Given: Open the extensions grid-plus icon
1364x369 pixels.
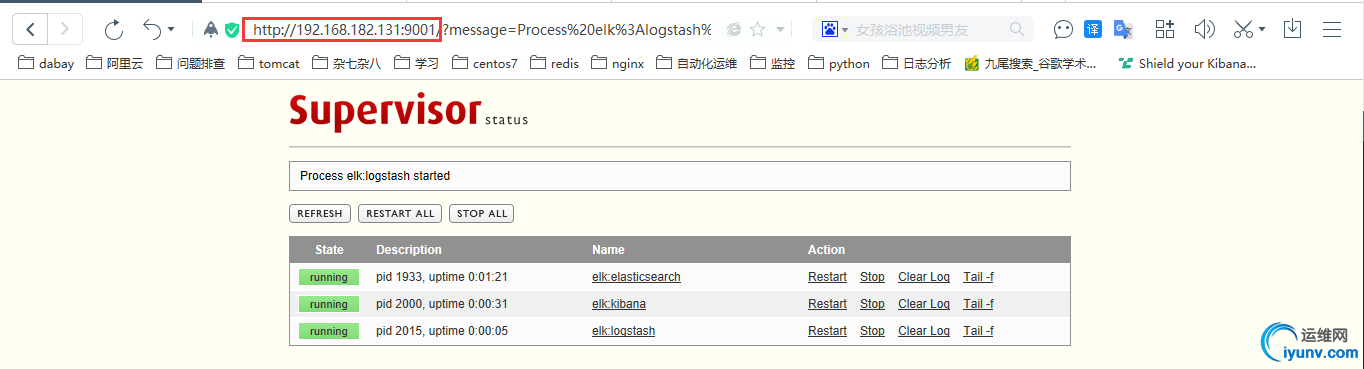Looking at the screenshot, I should 1165,29.
